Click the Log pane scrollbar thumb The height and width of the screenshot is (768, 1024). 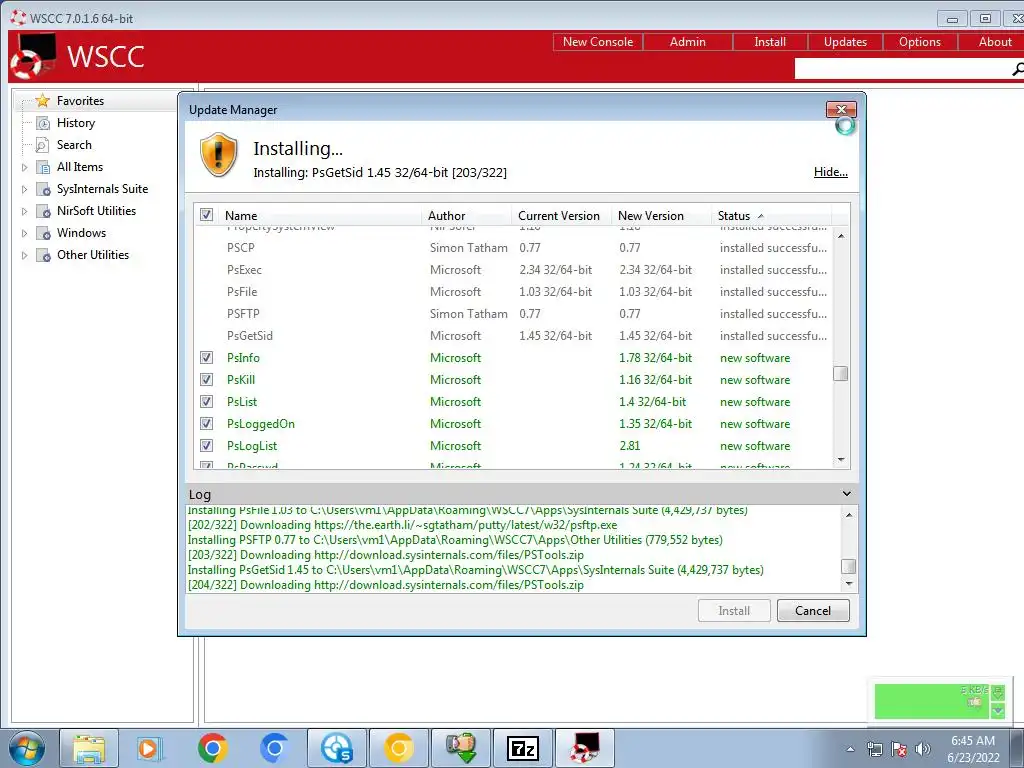tap(848, 566)
